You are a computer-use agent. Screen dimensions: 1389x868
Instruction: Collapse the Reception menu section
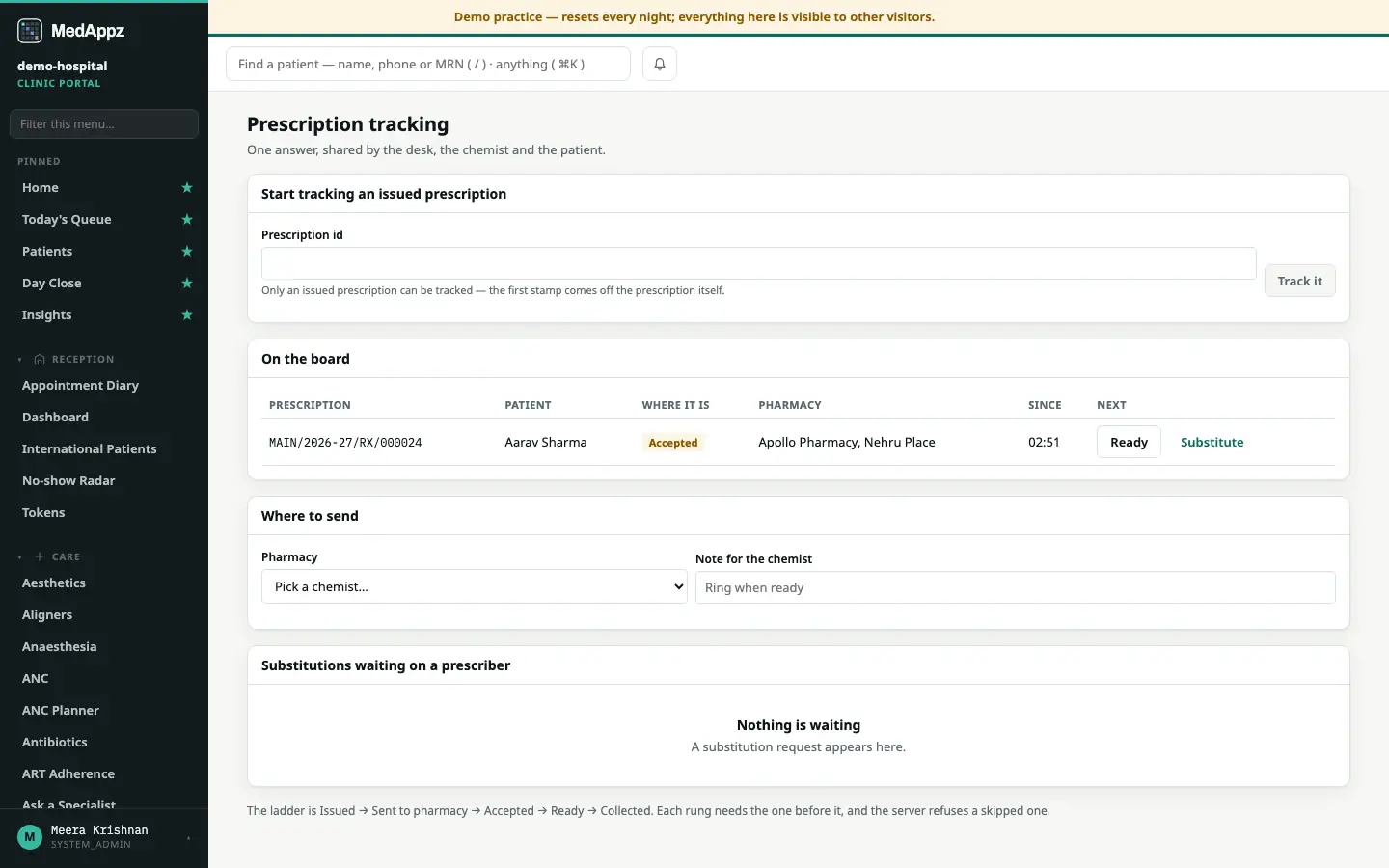tap(19, 360)
